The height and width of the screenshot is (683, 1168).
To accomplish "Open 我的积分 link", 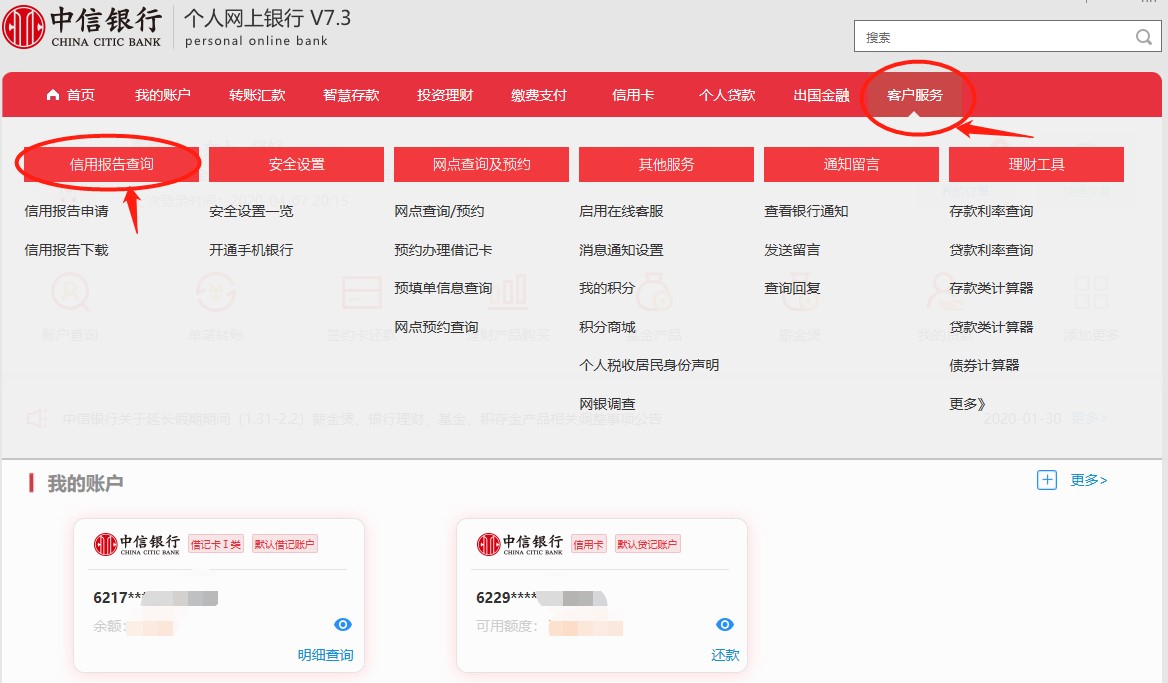I will (x=607, y=288).
